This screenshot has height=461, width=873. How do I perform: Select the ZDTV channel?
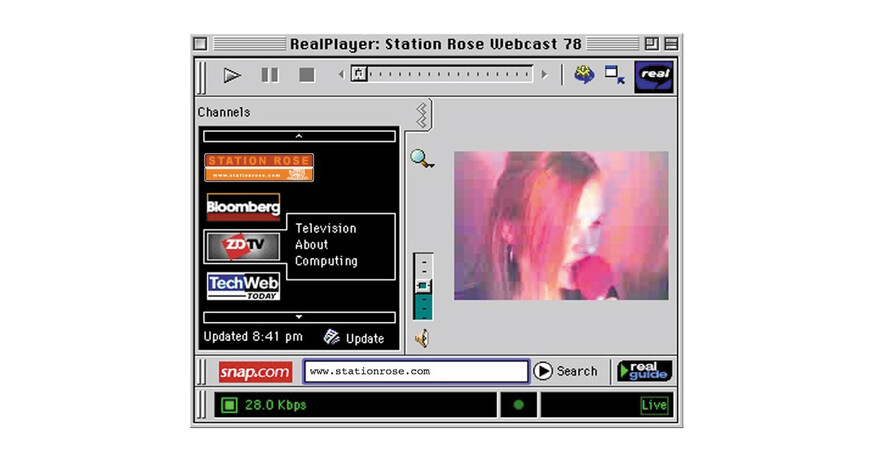[x=243, y=246]
